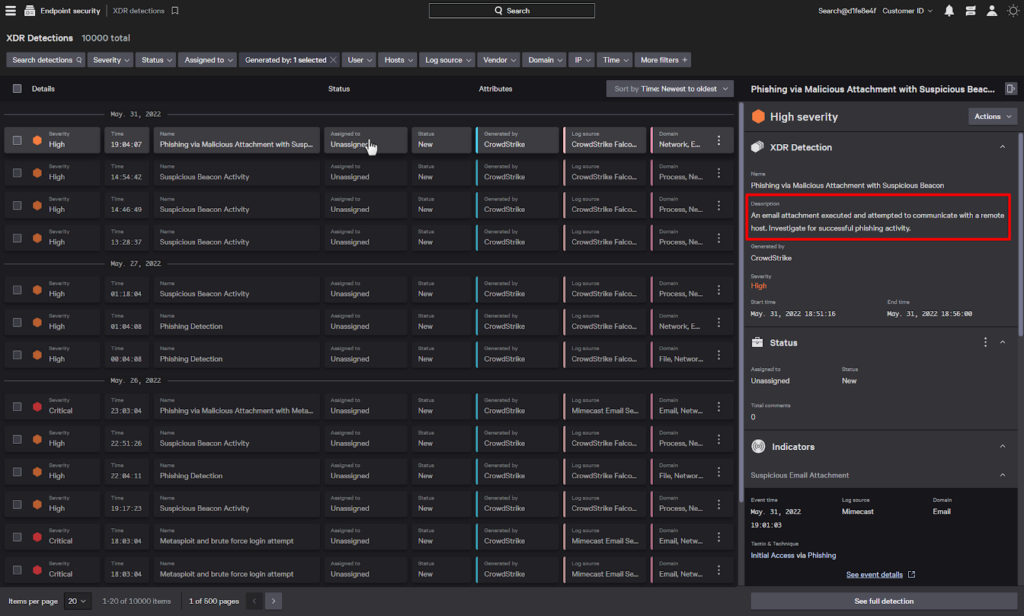Open the kebab menu on the first detection row

pos(721,140)
